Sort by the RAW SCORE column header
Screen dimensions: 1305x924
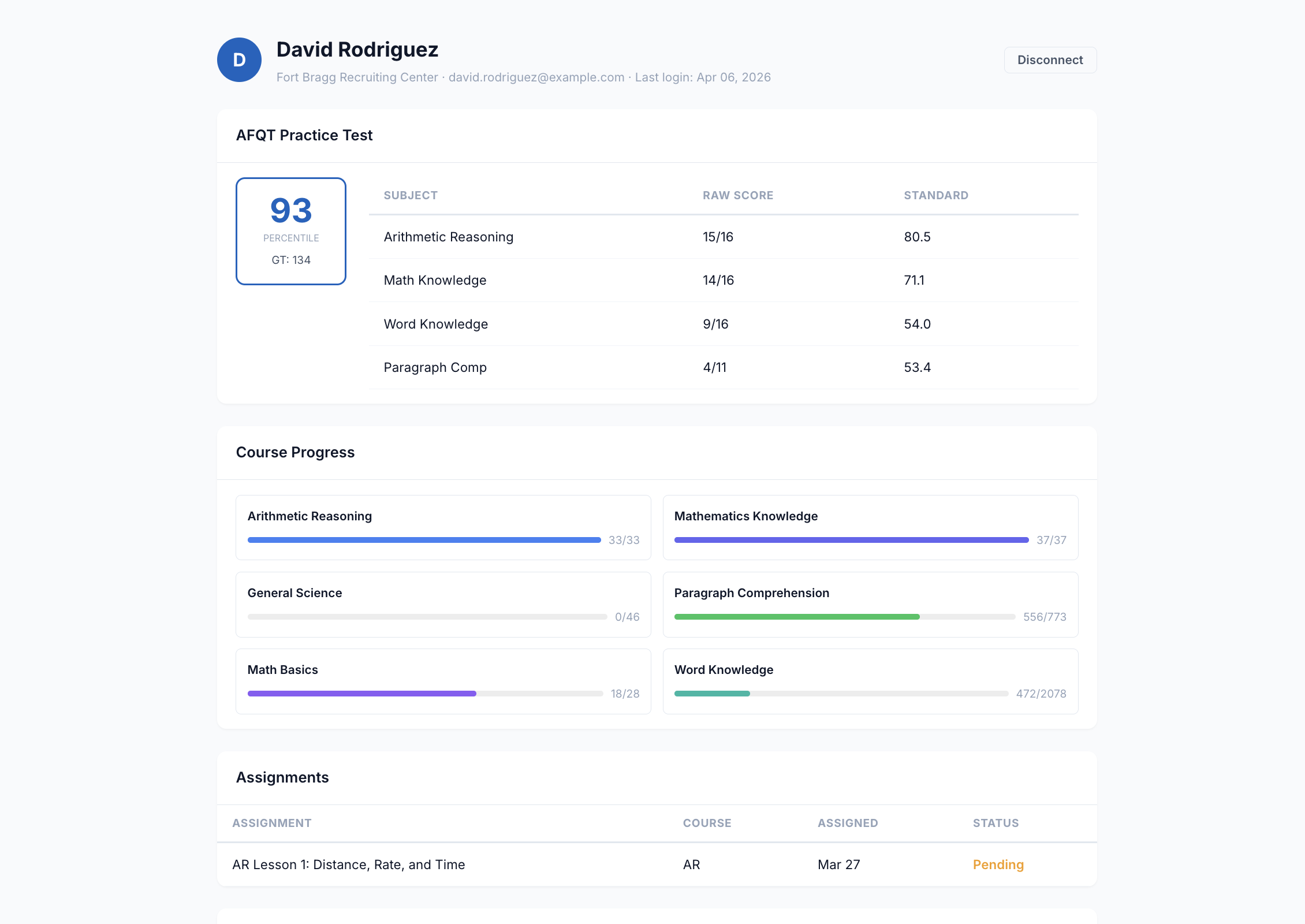click(737, 195)
